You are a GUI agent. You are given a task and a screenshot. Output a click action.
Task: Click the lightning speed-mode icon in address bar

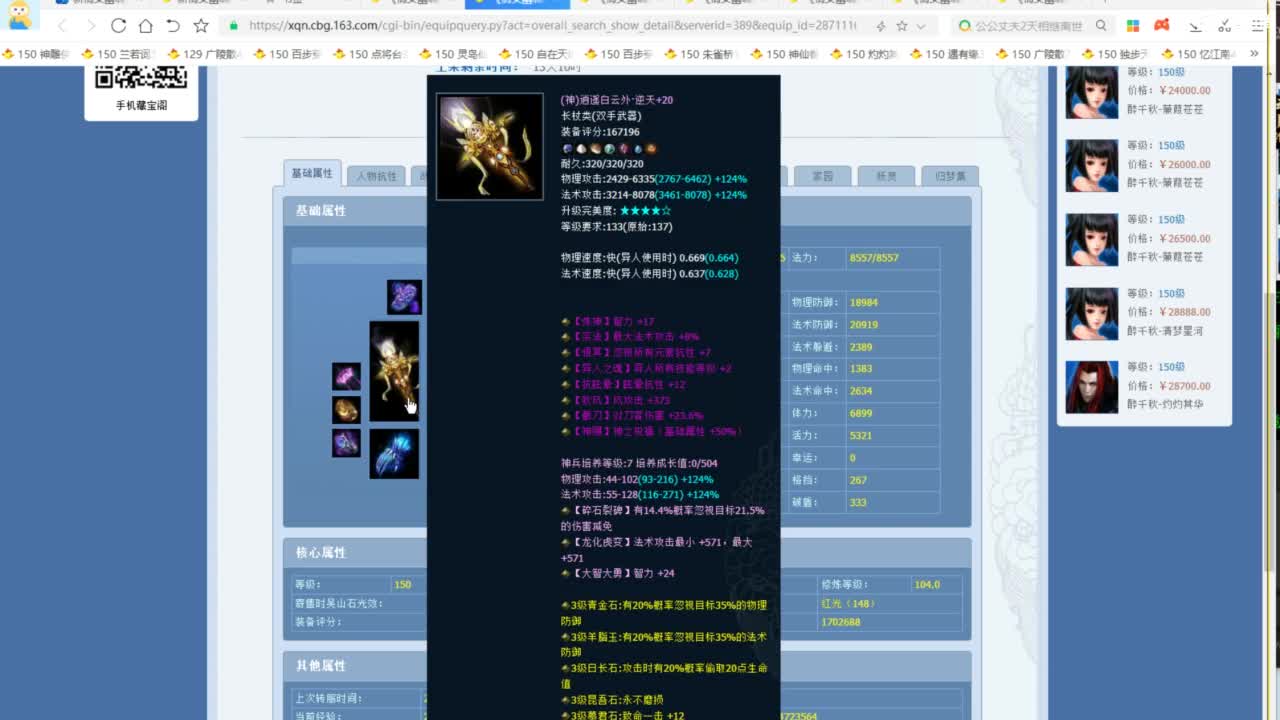pyautogui.click(x=880, y=26)
